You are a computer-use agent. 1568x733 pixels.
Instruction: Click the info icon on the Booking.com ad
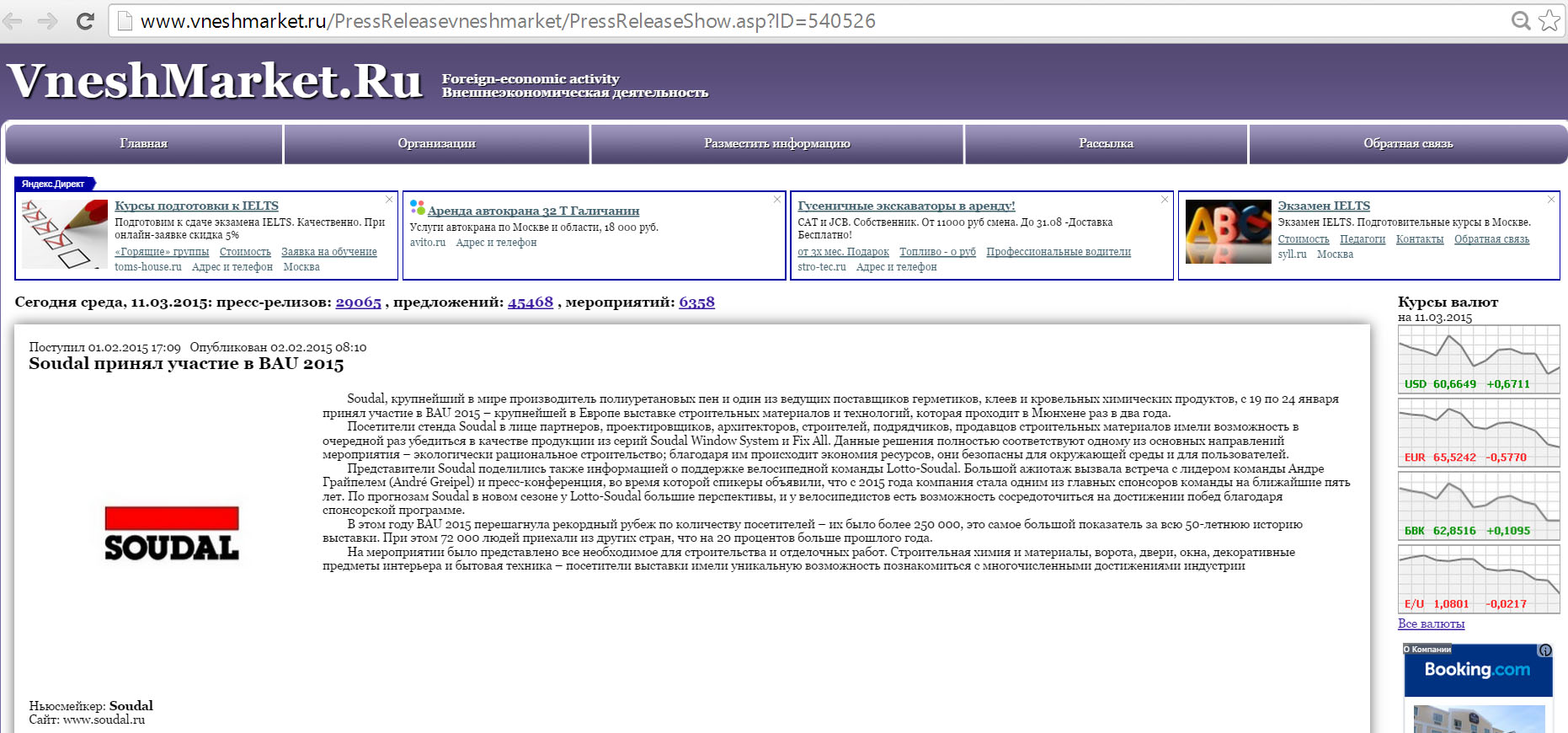pos(1545,650)
